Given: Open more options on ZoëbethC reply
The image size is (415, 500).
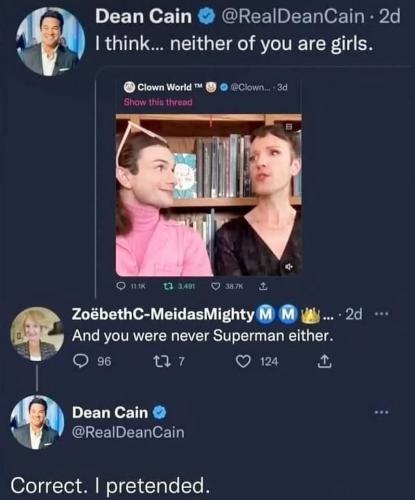Looking at the screenshot, I should [381, 314].
